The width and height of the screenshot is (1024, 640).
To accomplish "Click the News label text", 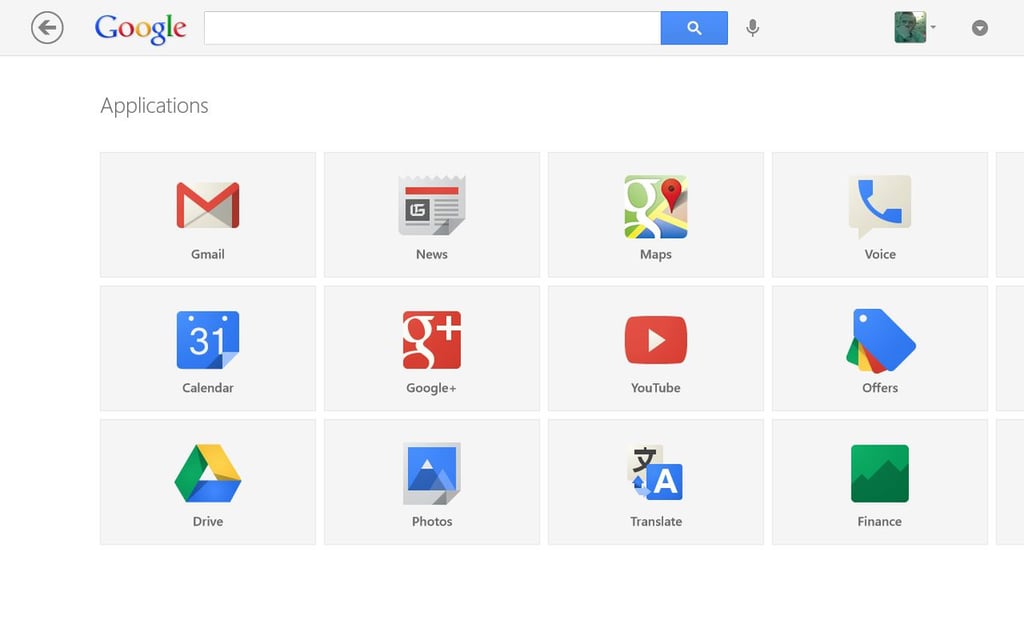I will [432, 255].
